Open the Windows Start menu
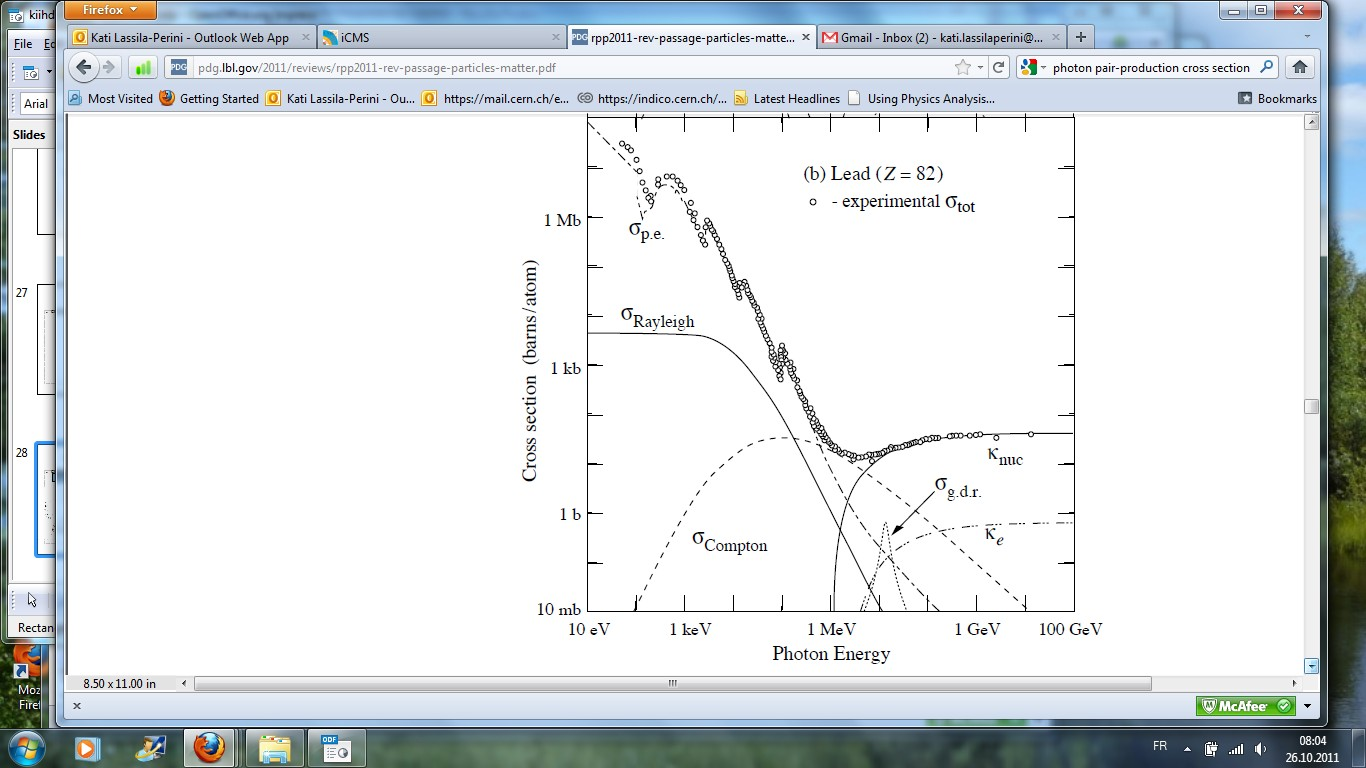 [x=27, y=747]
